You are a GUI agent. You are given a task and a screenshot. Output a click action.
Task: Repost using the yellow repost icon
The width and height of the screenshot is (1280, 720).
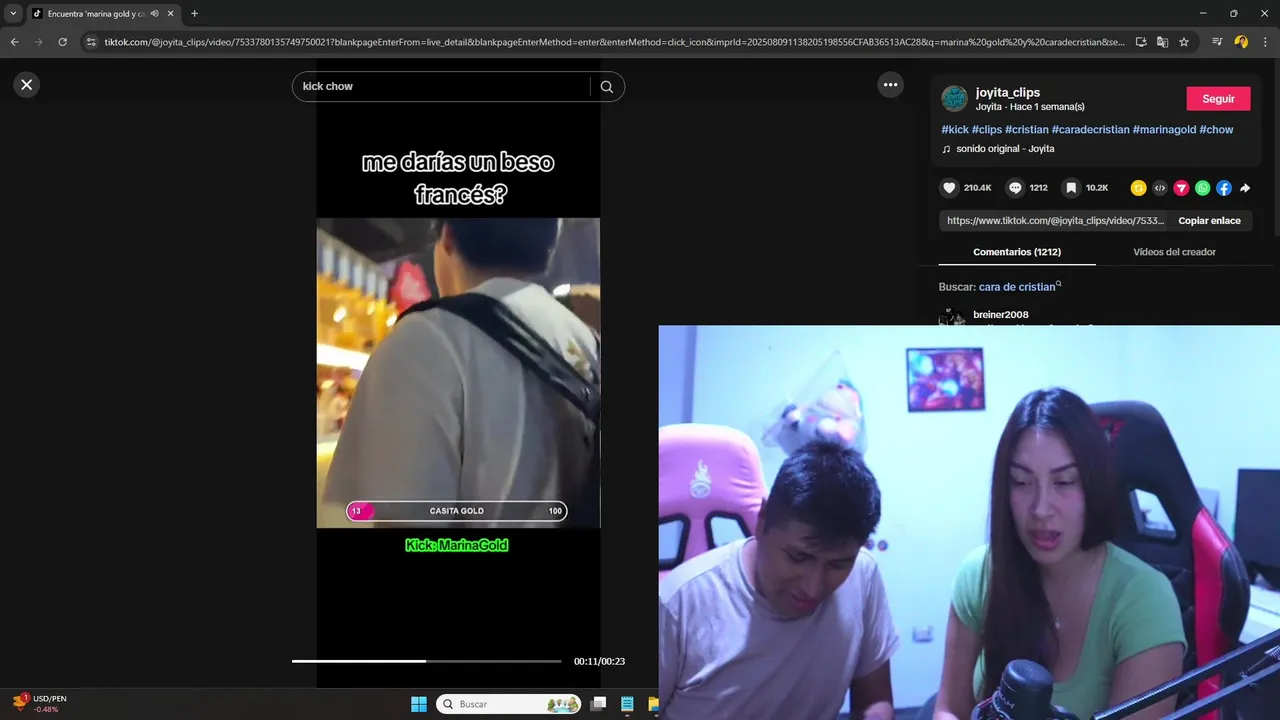(x=1138, y=188)
